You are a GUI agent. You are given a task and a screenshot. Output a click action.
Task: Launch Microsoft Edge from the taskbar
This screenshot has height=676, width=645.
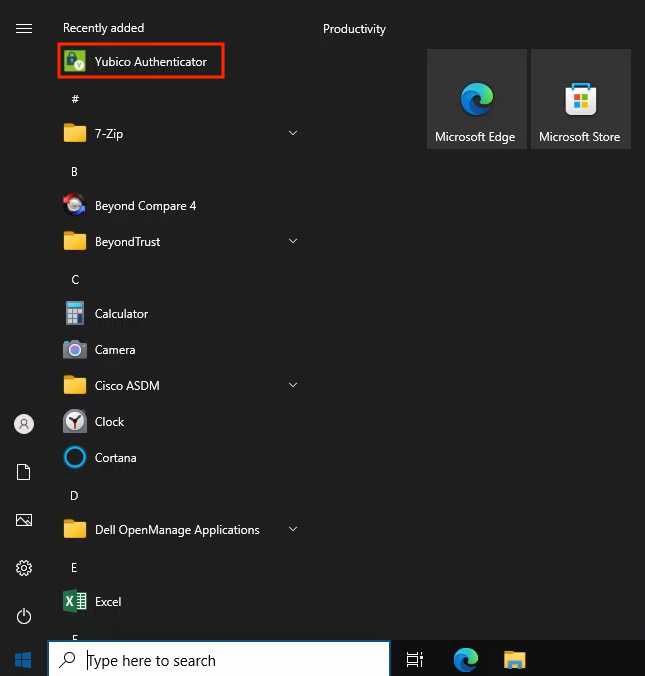(466, 660)
